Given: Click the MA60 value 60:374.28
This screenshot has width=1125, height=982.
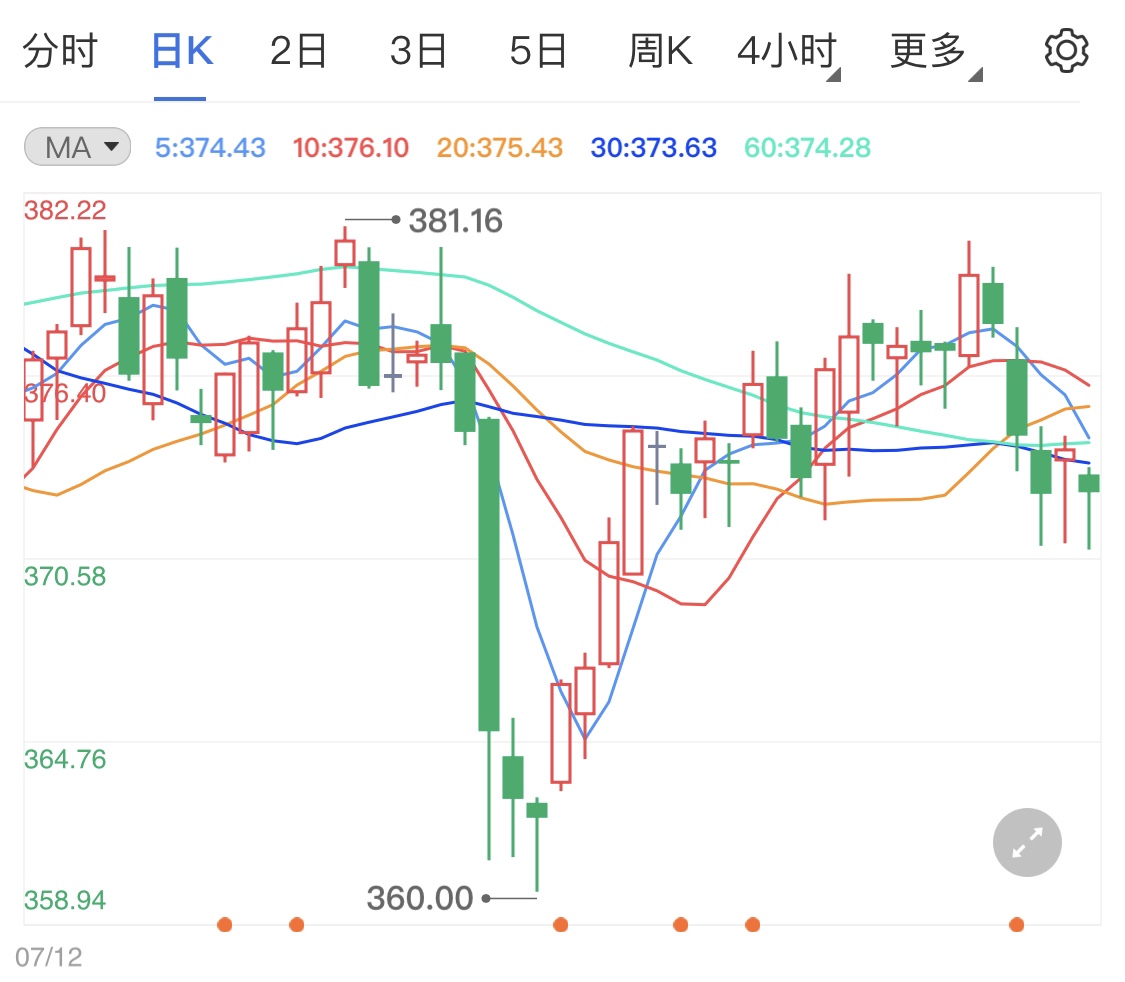Looking at the screenshot, I should tap(807, 148).
